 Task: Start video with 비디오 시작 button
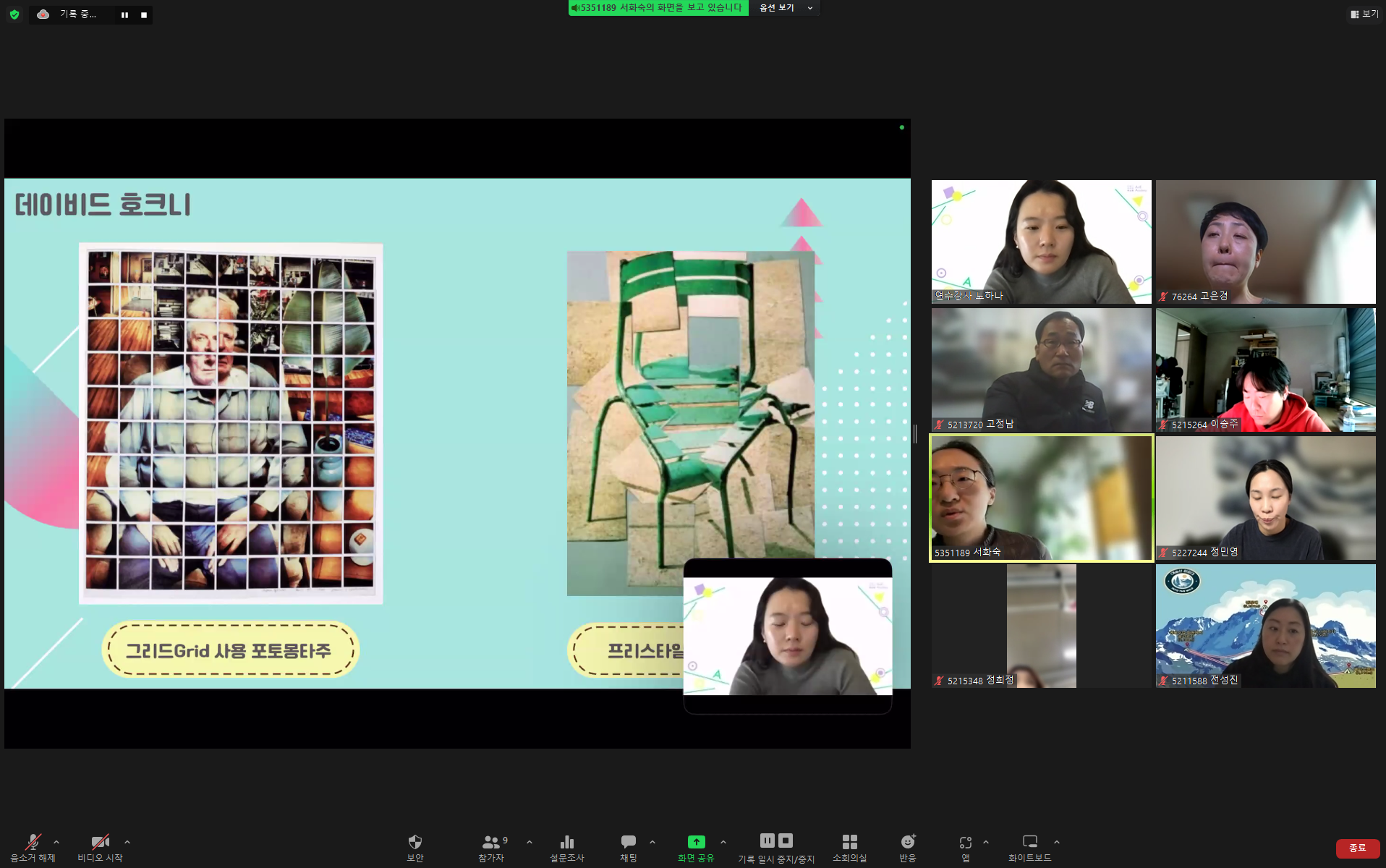coord(100,847)
